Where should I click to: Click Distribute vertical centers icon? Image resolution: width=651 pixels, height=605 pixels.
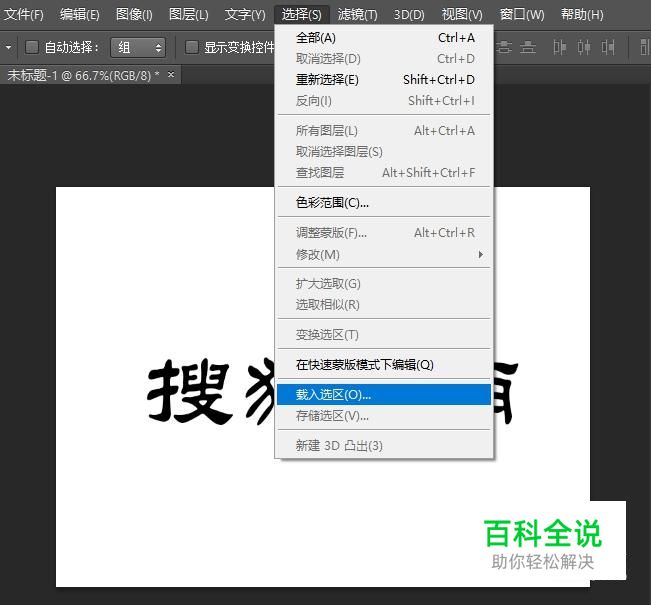pos(504,47)
